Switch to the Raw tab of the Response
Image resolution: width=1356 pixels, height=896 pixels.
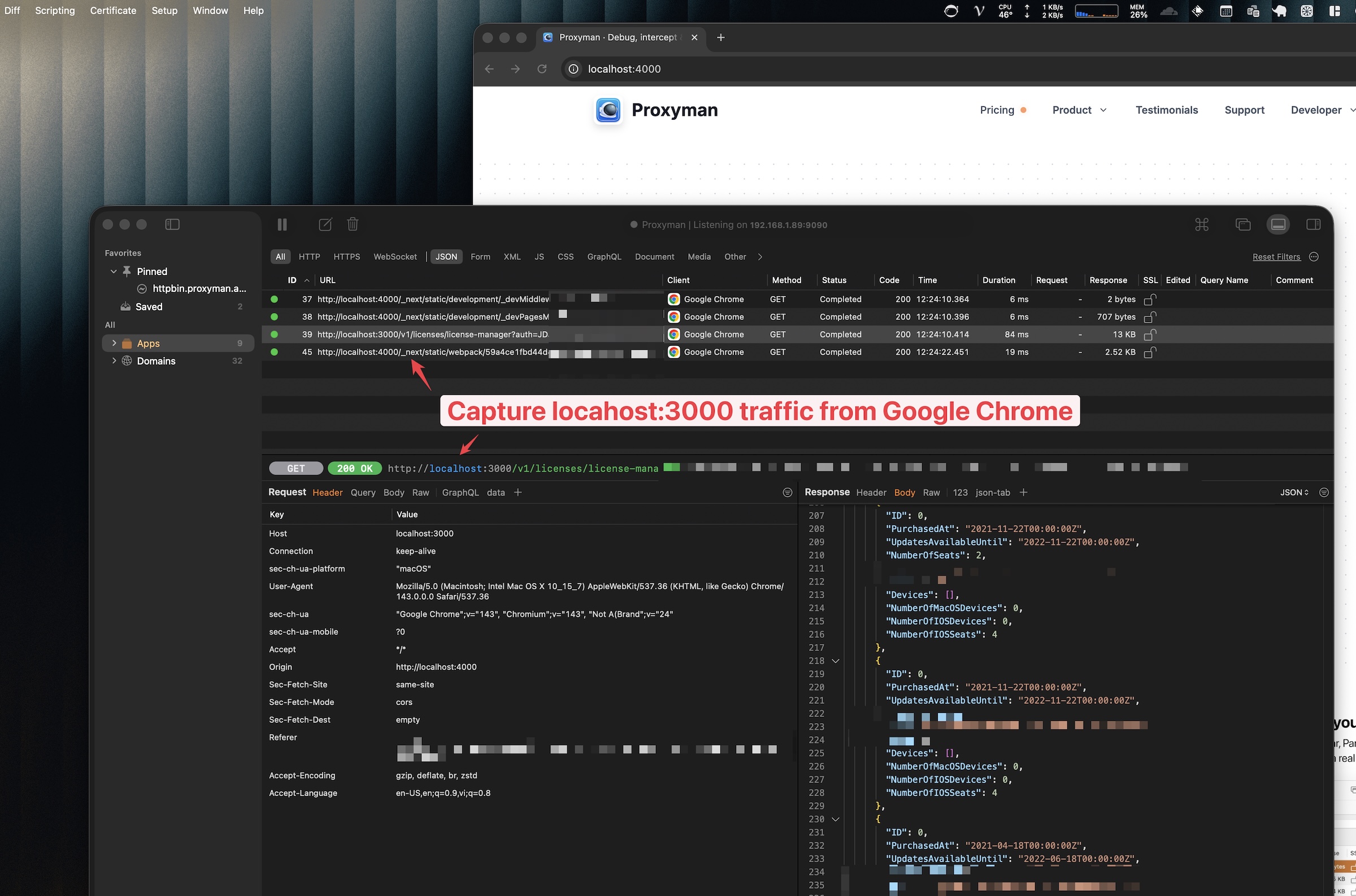(x=931, y=492)
